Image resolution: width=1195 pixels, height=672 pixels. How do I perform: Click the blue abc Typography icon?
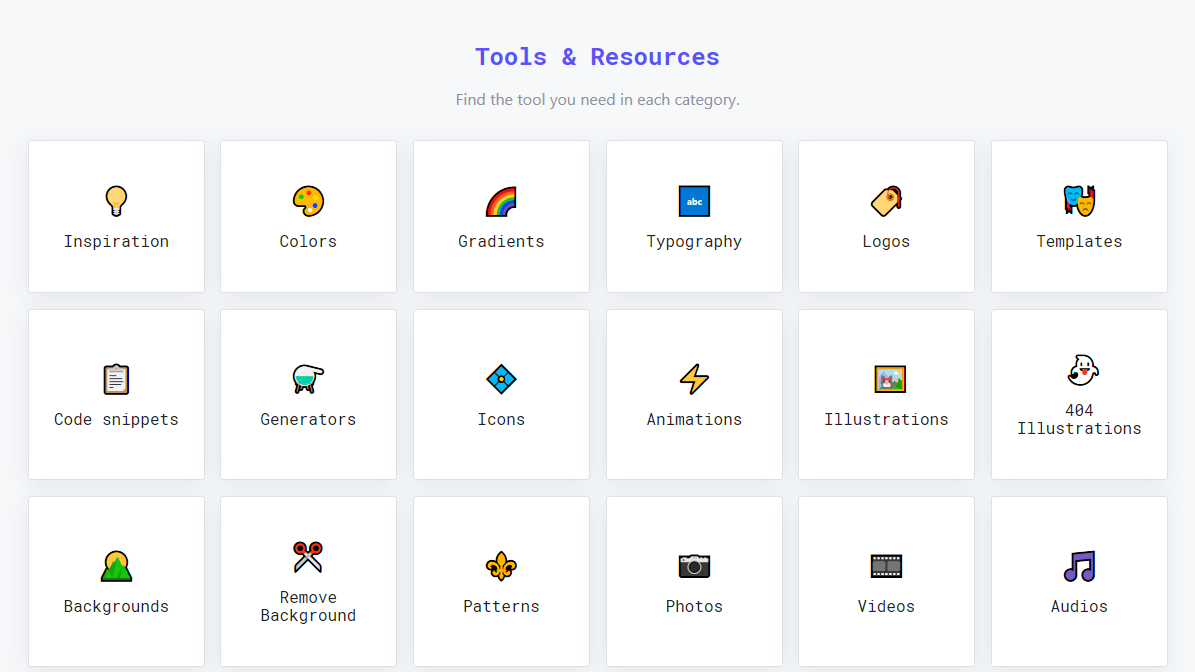694,201
